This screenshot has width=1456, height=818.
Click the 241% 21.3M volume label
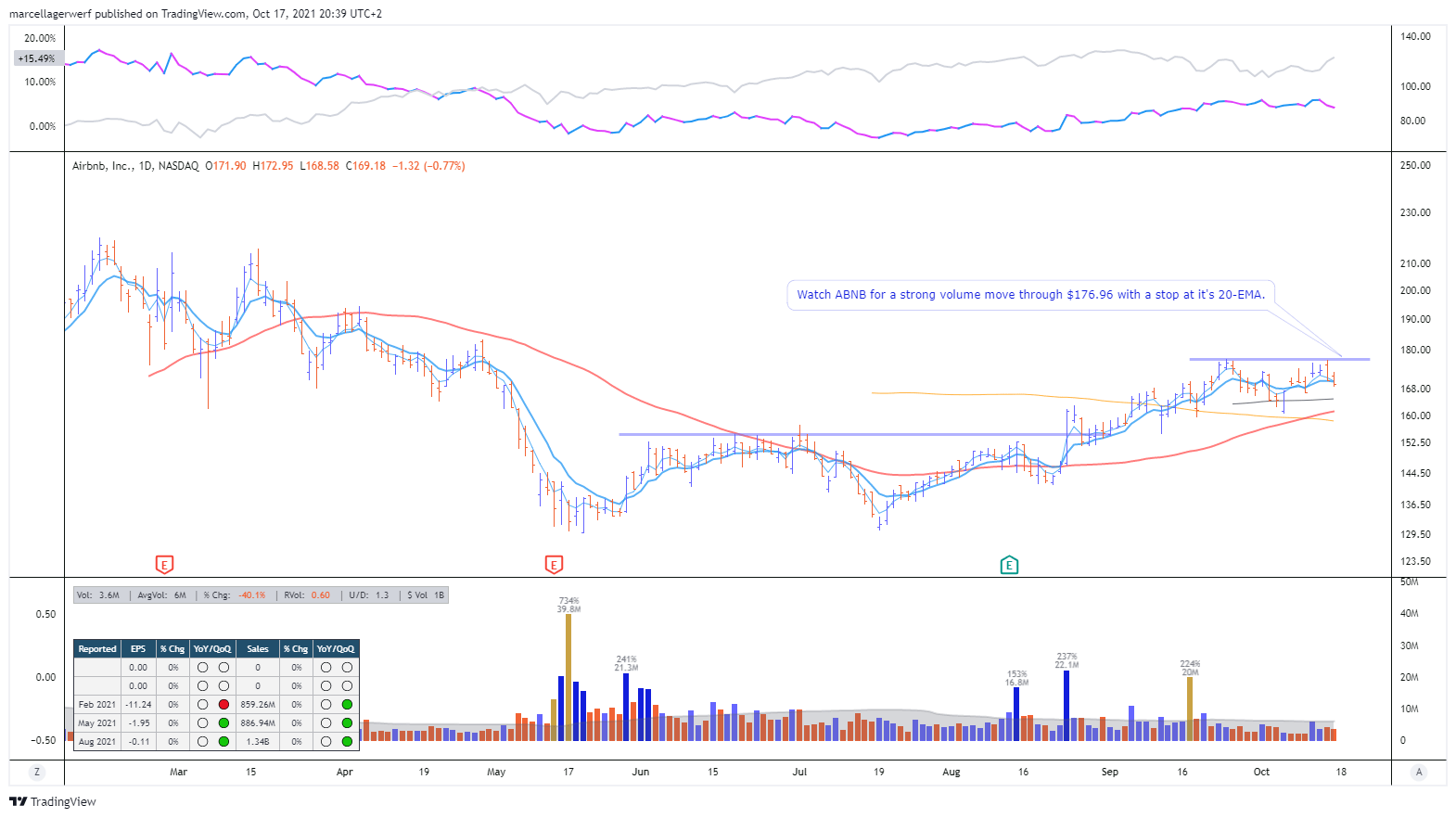click(626, 663)
